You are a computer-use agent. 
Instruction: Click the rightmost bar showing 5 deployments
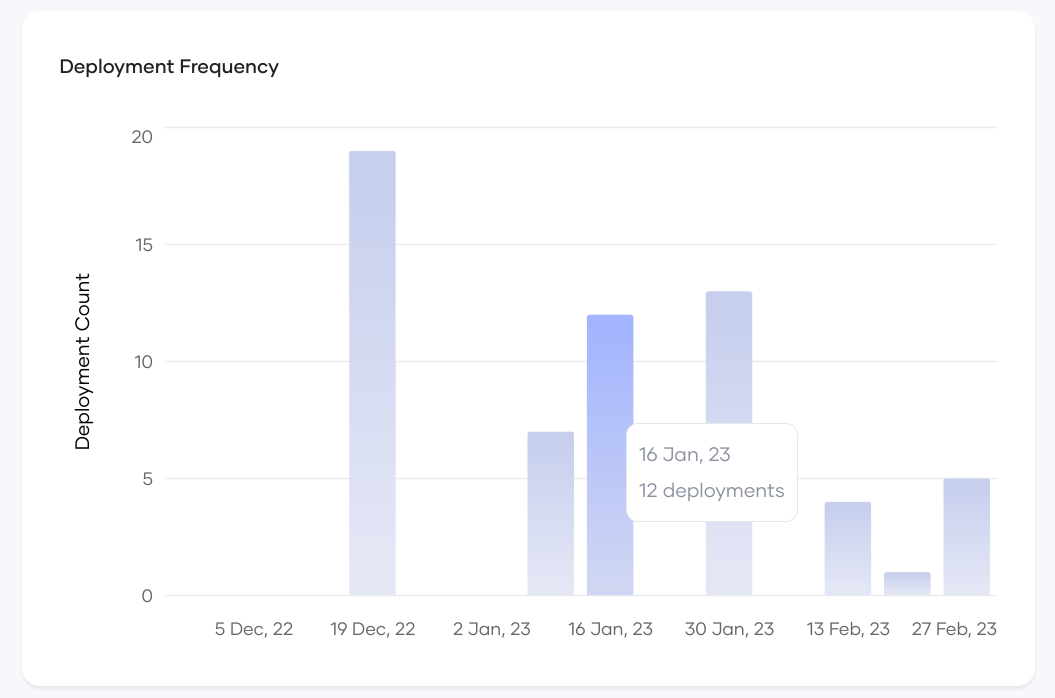pos(966,537)
